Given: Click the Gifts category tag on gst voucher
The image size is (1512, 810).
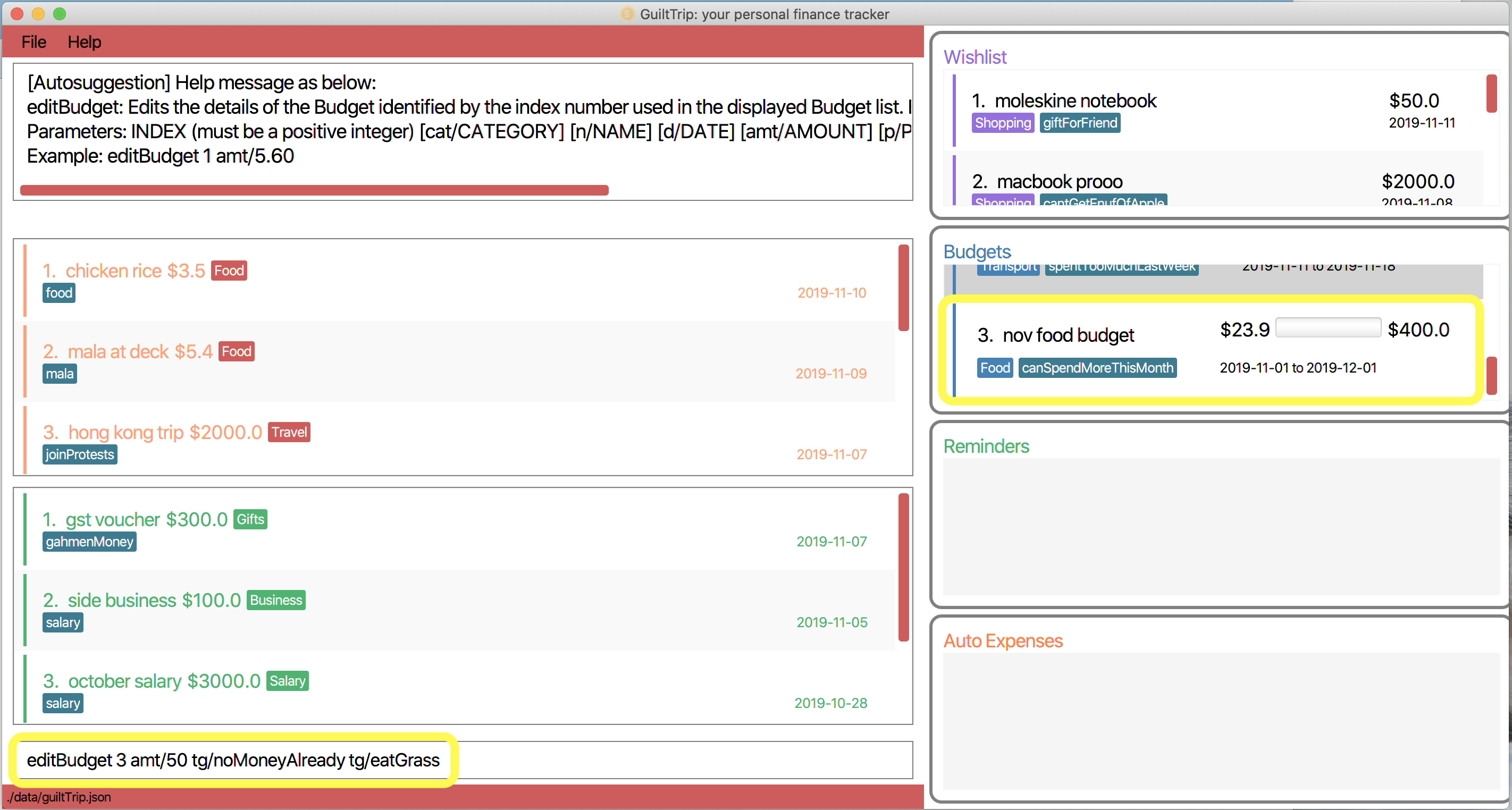Looking at the screenshot, I should coord(249,518).
